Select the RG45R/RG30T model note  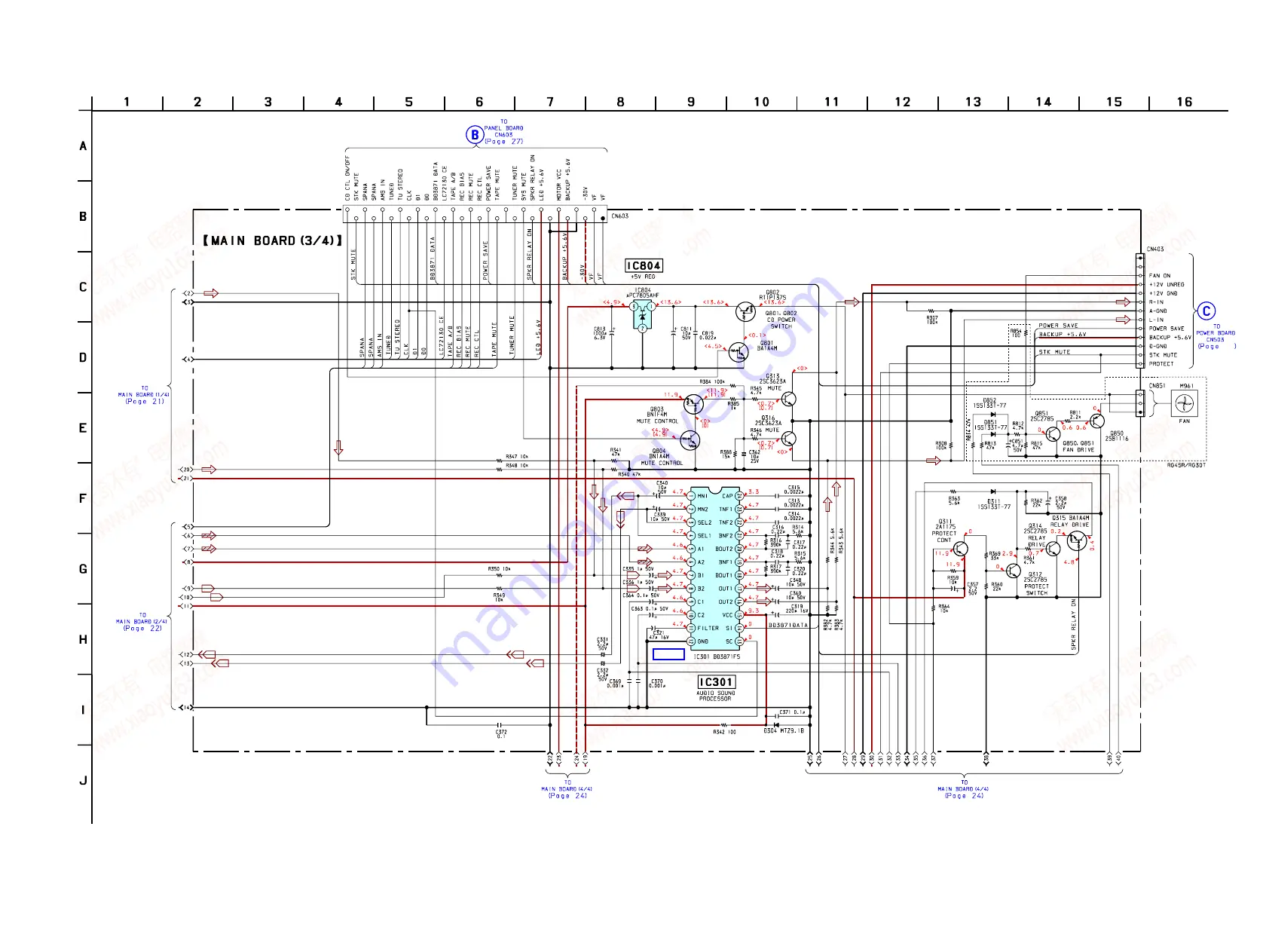pyautogui.click(x=1185, y=465)
